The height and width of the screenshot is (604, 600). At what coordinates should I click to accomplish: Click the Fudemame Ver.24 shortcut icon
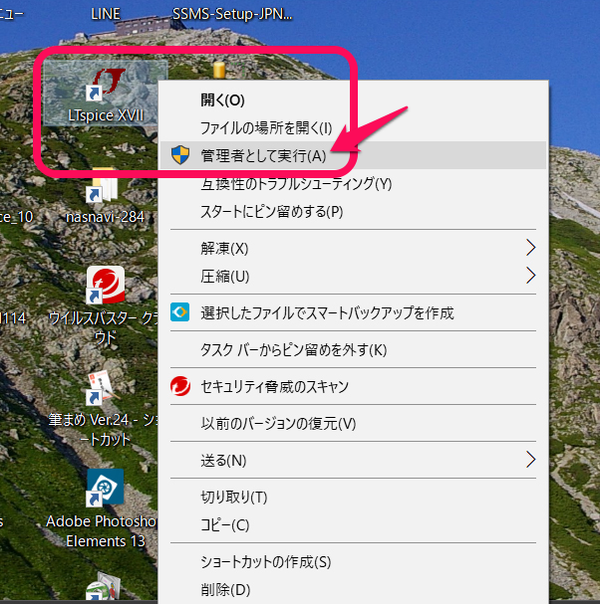pyautogui.click(x=104, y=387)
